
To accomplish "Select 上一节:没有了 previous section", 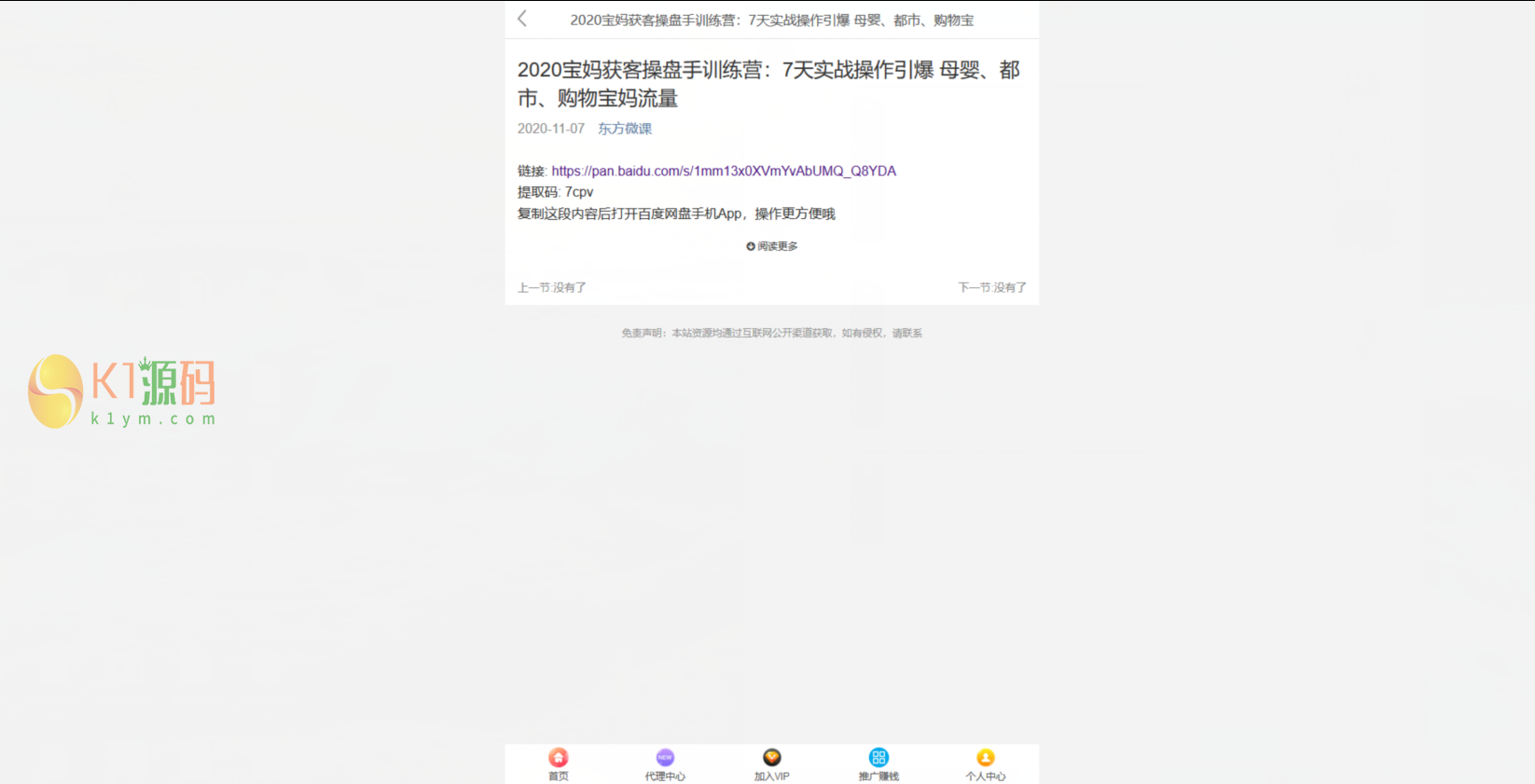I will tap(552, 287).
